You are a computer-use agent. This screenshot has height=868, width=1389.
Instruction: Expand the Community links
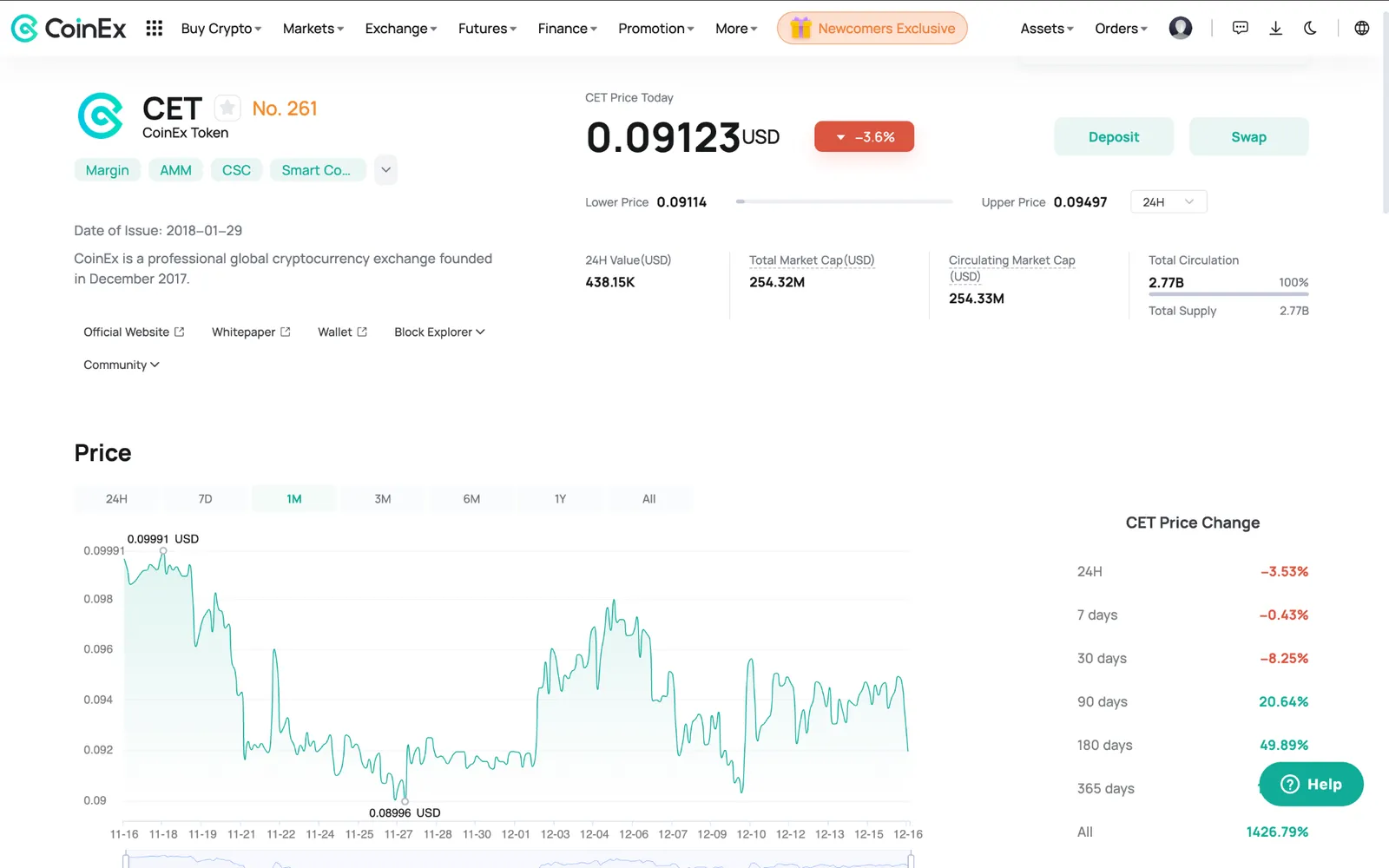122,365
